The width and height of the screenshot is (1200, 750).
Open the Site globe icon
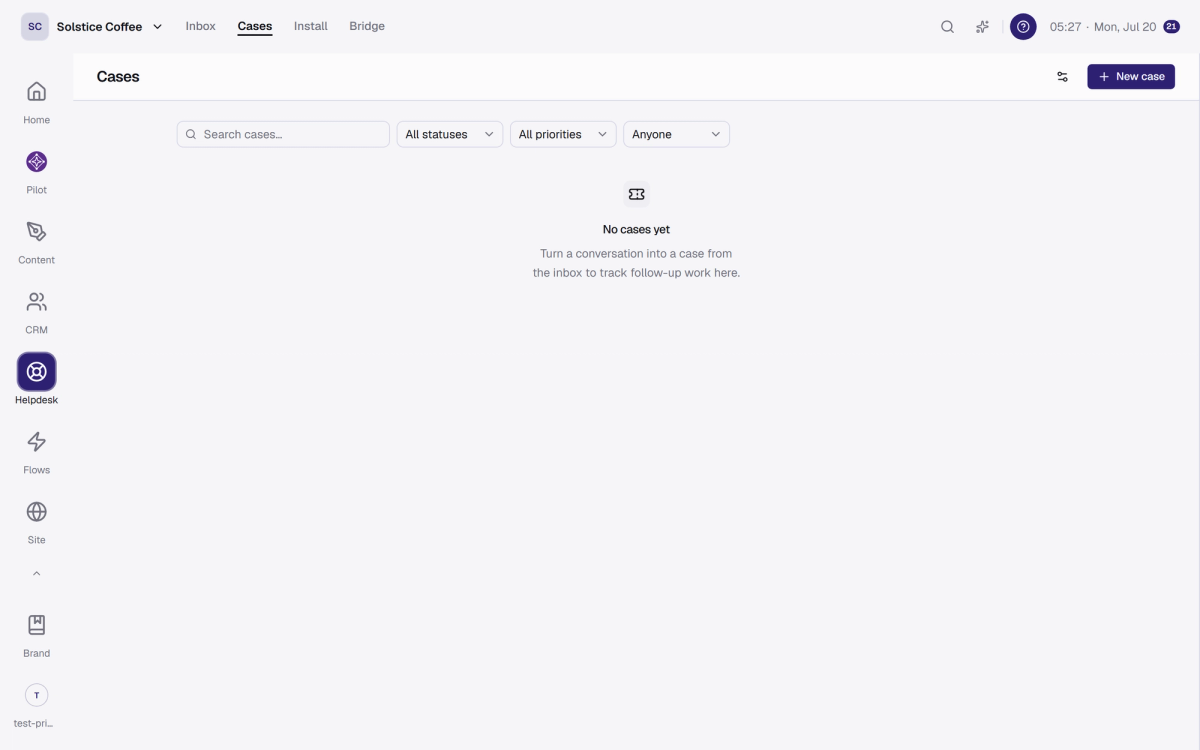point(36,512)
